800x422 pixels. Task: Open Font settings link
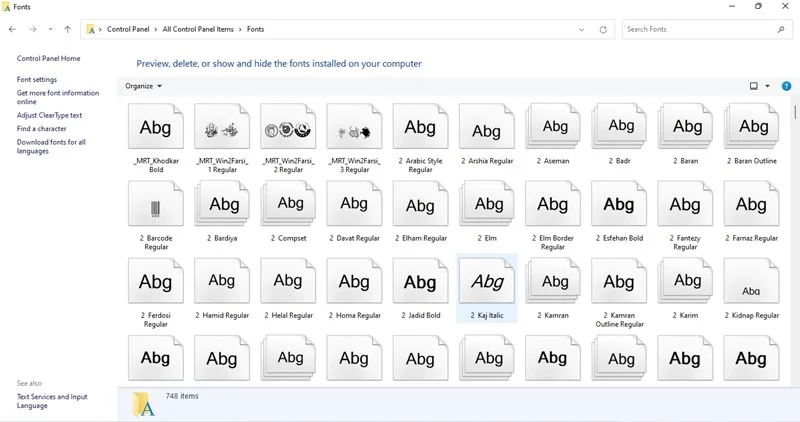(x=37, y=80)
